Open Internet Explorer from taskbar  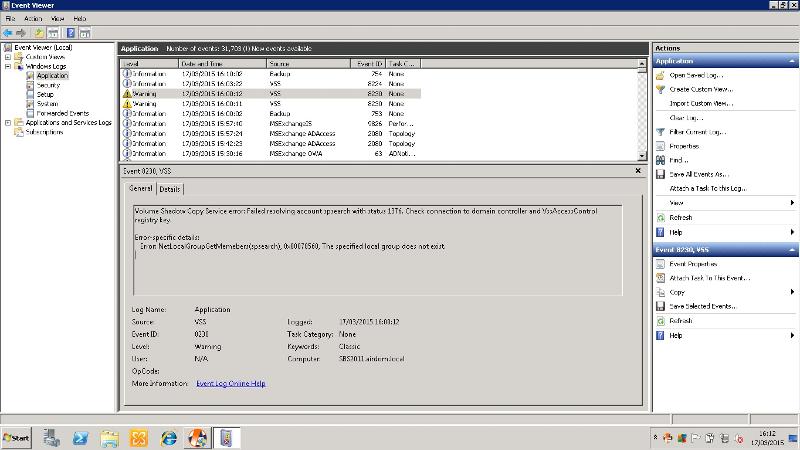tap(168, 438)
